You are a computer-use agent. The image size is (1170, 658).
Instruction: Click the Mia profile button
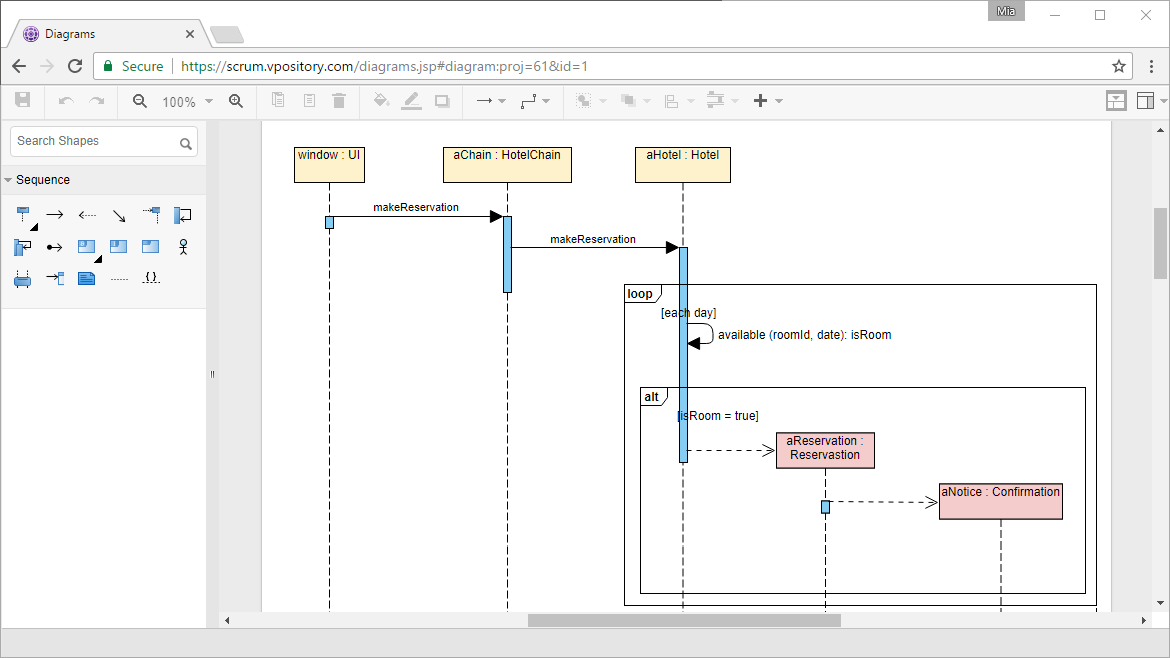(1006, 10)
